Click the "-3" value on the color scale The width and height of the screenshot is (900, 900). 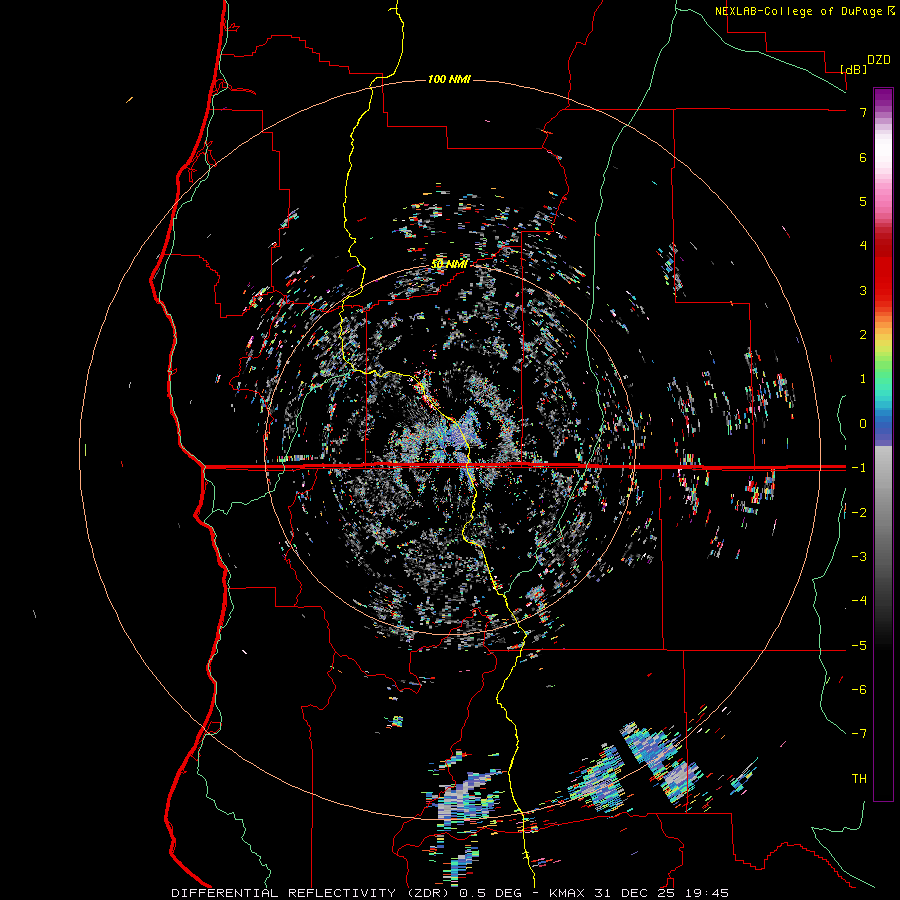[859, 557]
